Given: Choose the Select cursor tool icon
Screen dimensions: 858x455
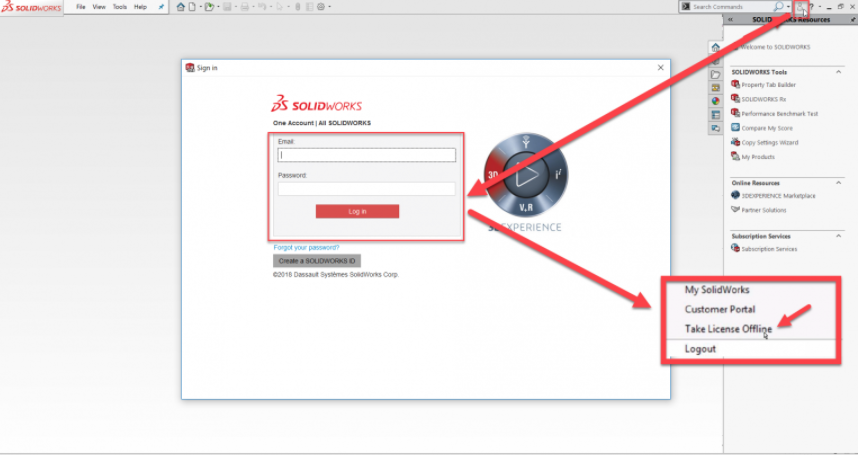Looking at the screenshot, I should click(x=280, y=7).
